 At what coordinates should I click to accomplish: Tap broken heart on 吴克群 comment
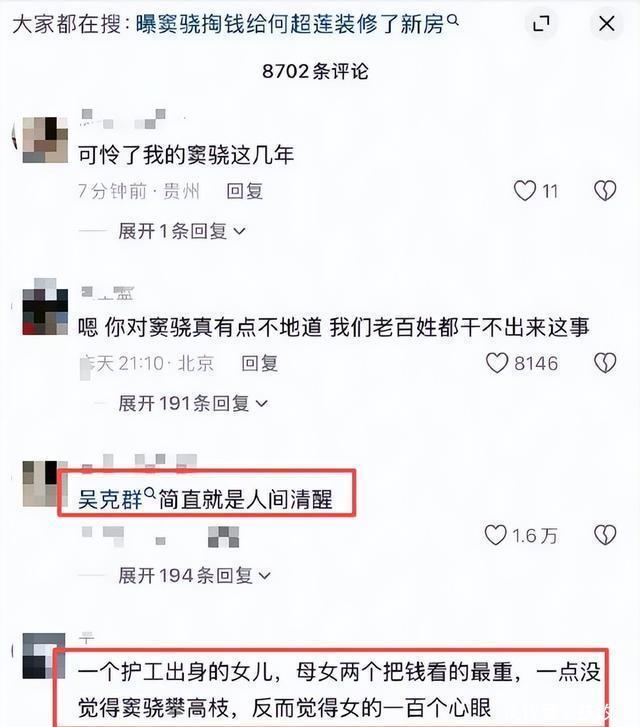pyautogui.click(x=605, y=535)
